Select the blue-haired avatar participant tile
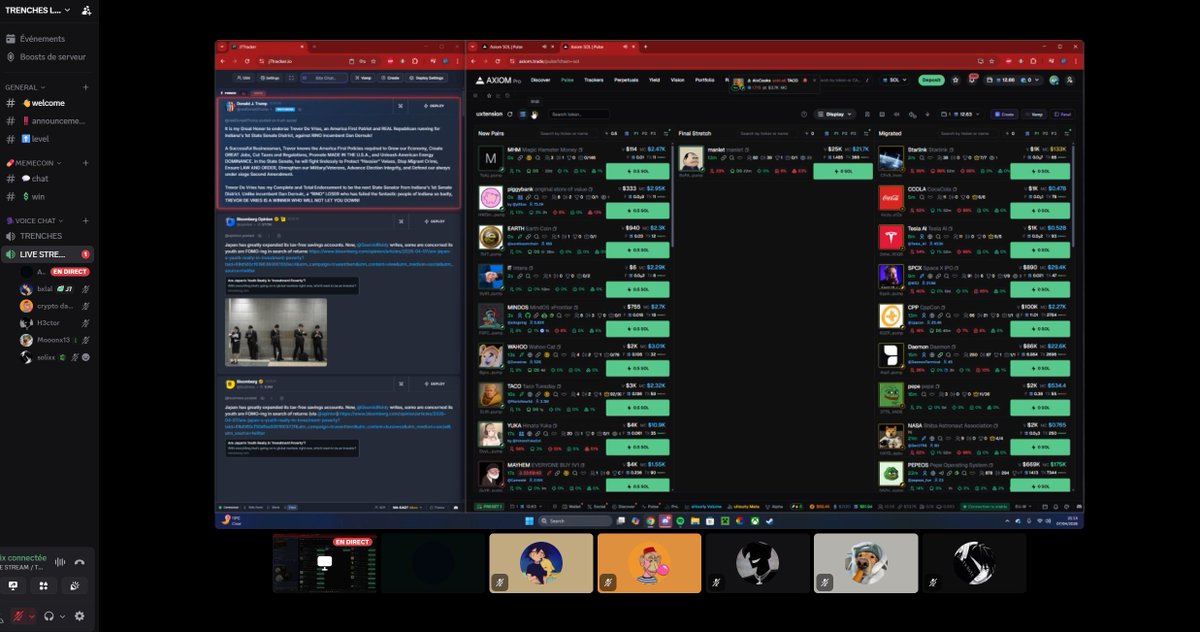Viewport: 1200px width, 632px height. click(x=541, y=563)
